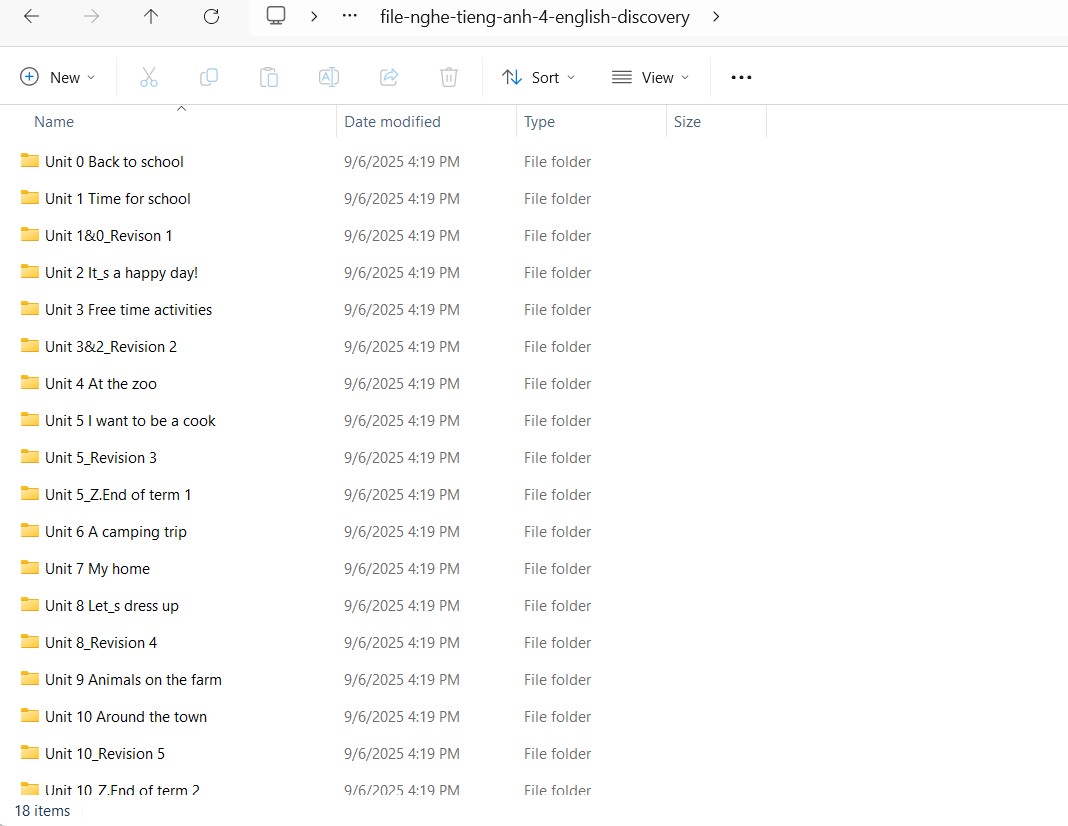Open the New item dropdown
This screenshot has width=1068, height=826.
click(58, 77)
